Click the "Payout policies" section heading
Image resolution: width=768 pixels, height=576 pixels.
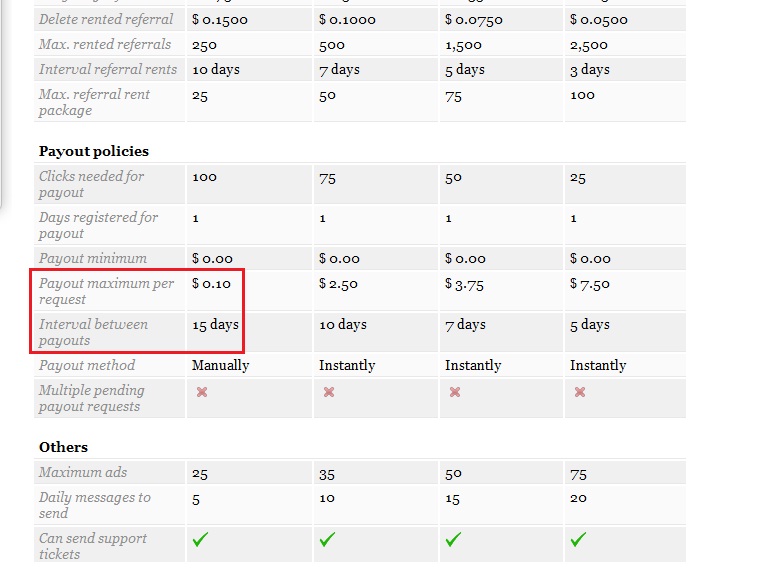pyautogui.click(x=94, y=151)
